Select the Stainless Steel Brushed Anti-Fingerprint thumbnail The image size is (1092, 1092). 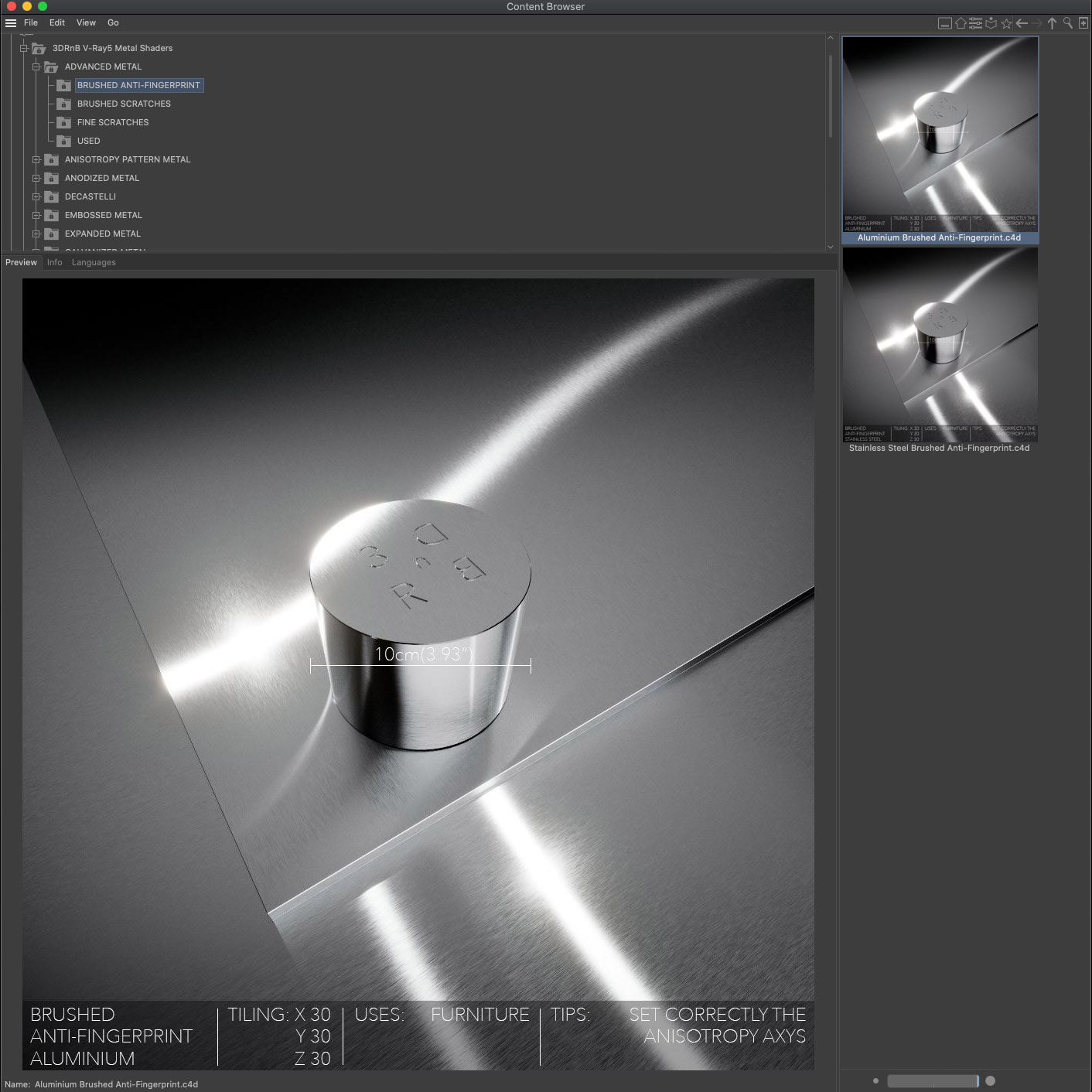pos(940,345)
